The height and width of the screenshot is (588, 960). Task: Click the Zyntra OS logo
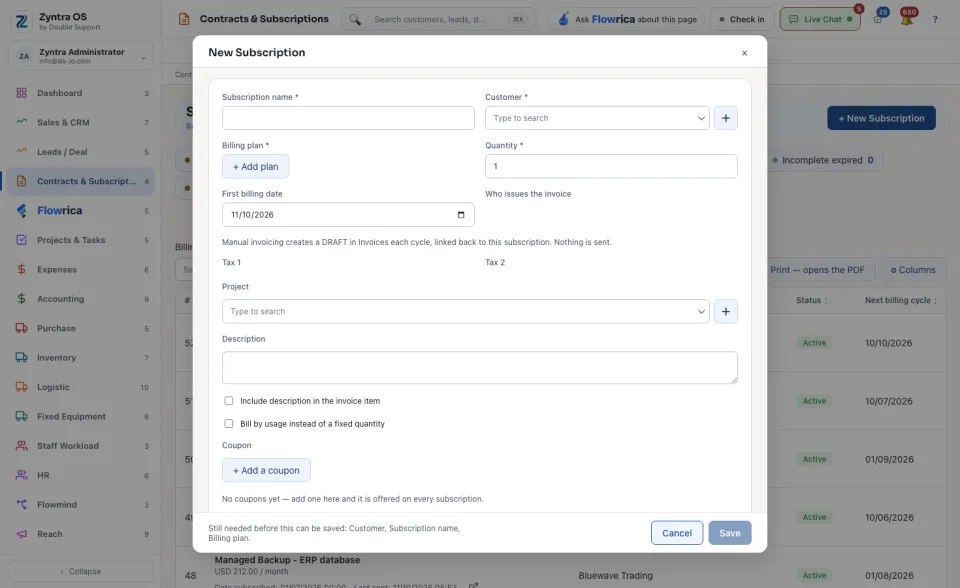point(21,21)
